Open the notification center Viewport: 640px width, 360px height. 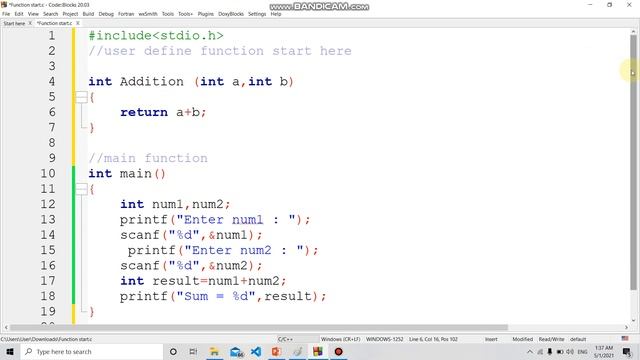point(627,351)
